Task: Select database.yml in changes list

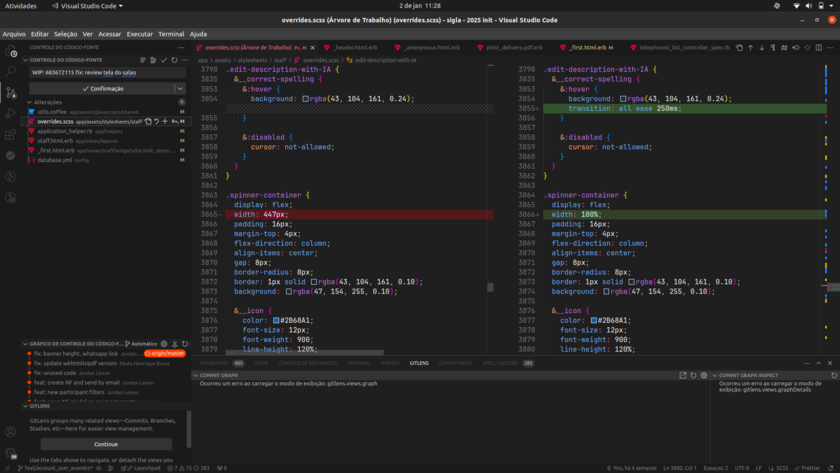Action: [106, 160]
